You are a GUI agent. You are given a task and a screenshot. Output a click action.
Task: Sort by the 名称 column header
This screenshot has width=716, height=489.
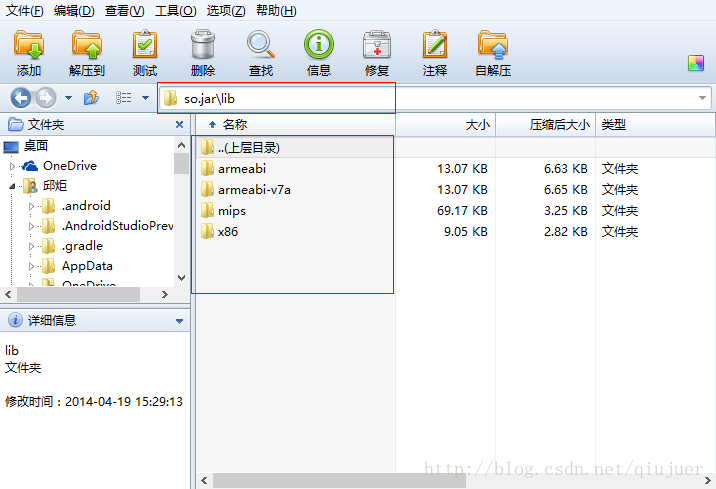[295, 125]
